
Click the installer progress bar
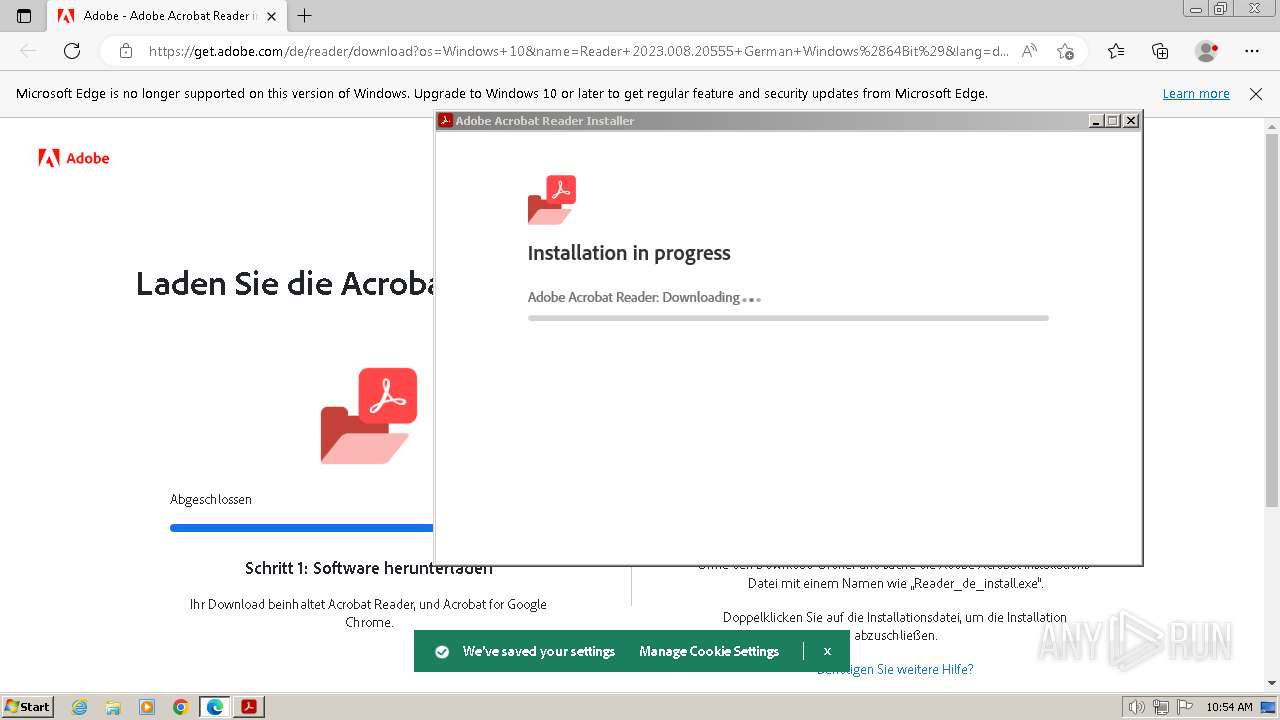(788, 318)
